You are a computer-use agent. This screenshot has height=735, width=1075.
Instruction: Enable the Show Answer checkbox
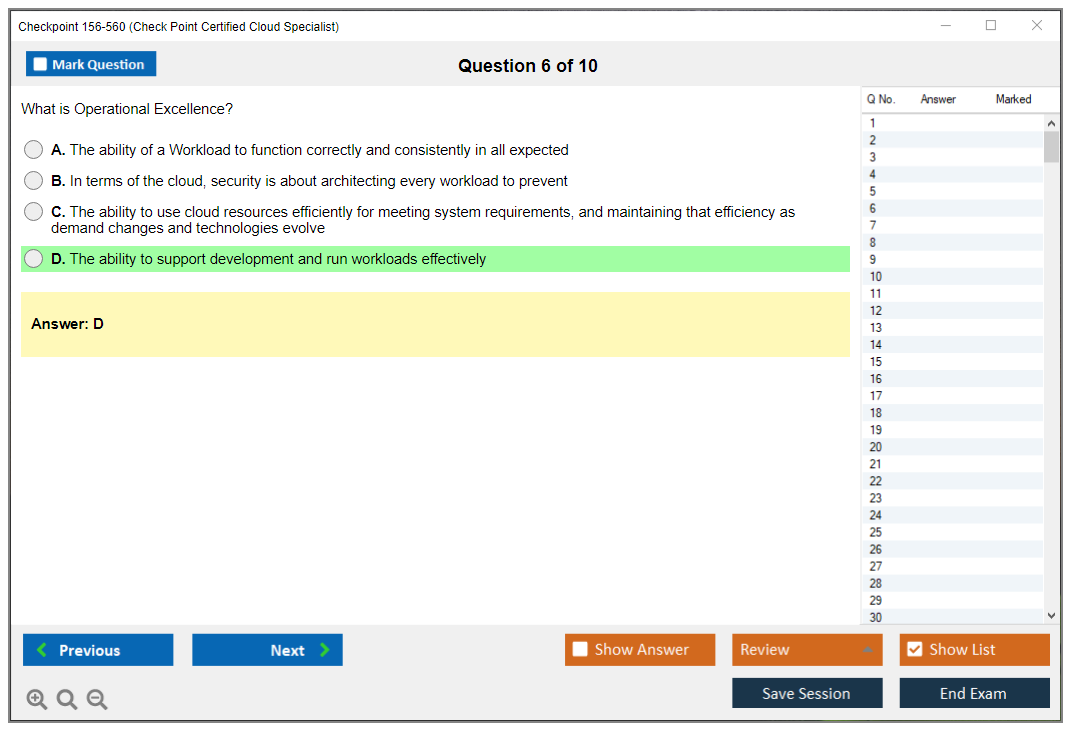coord(581,650)
